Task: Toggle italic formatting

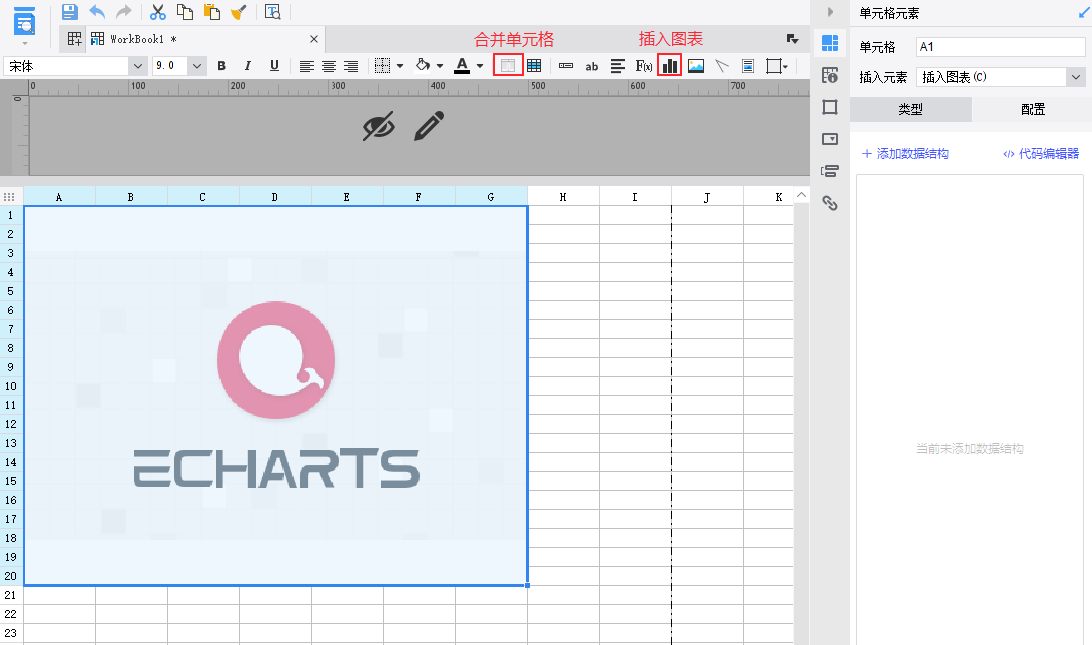Action: pyautogui.click(x=248, y=66)
